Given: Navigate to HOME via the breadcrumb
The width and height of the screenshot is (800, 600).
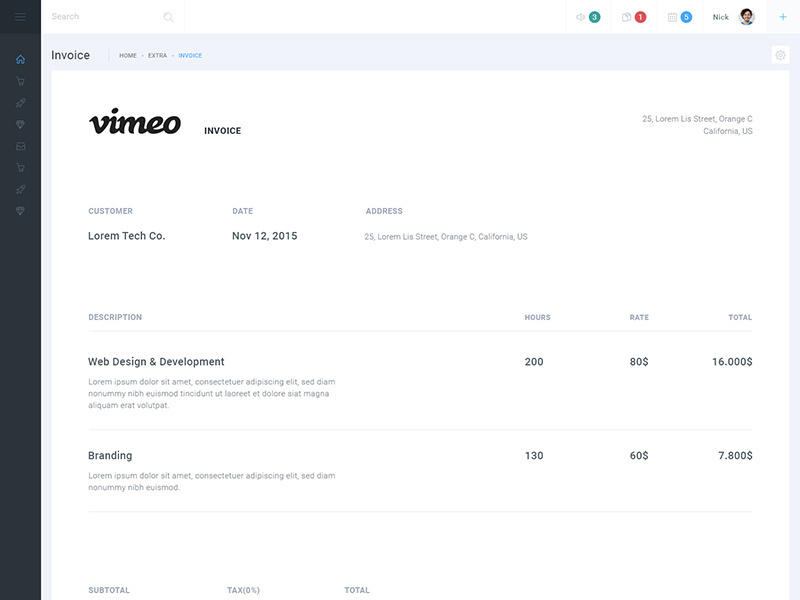Looking at the screenshot, I should (127, 55).
